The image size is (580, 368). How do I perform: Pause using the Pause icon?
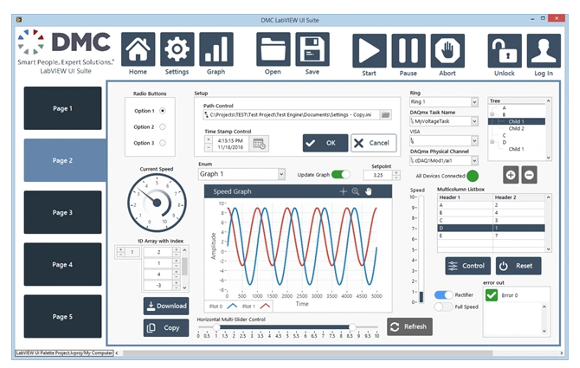(x=408, y=51)
